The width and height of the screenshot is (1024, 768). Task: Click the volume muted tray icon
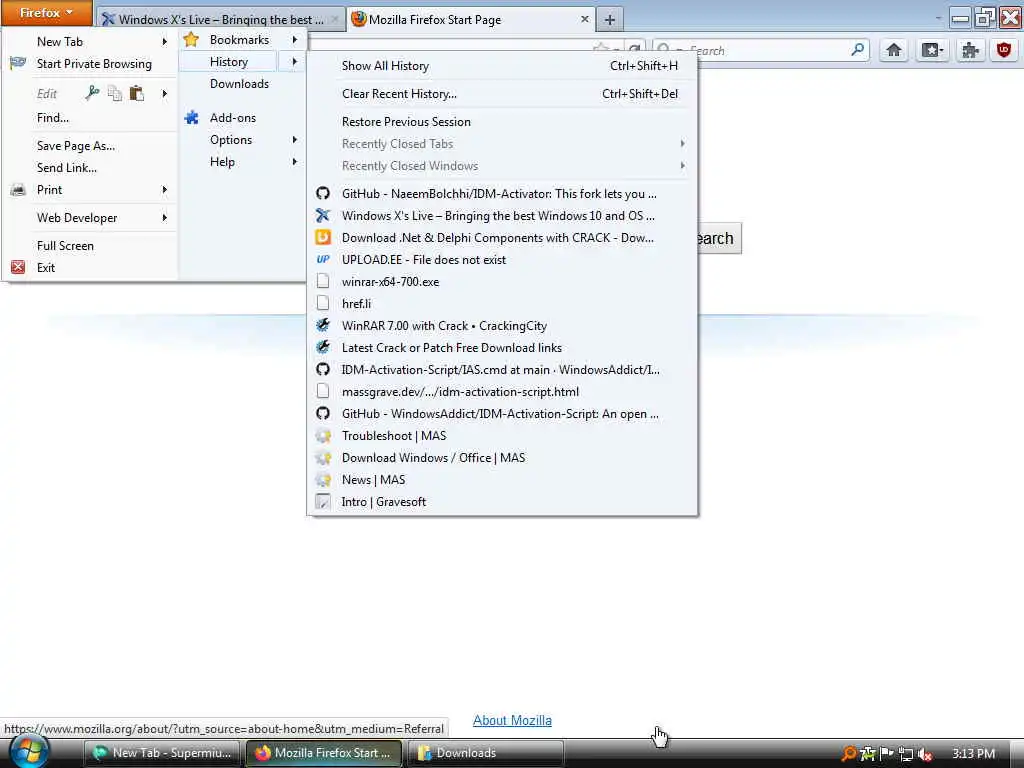[x=925, y=754]
